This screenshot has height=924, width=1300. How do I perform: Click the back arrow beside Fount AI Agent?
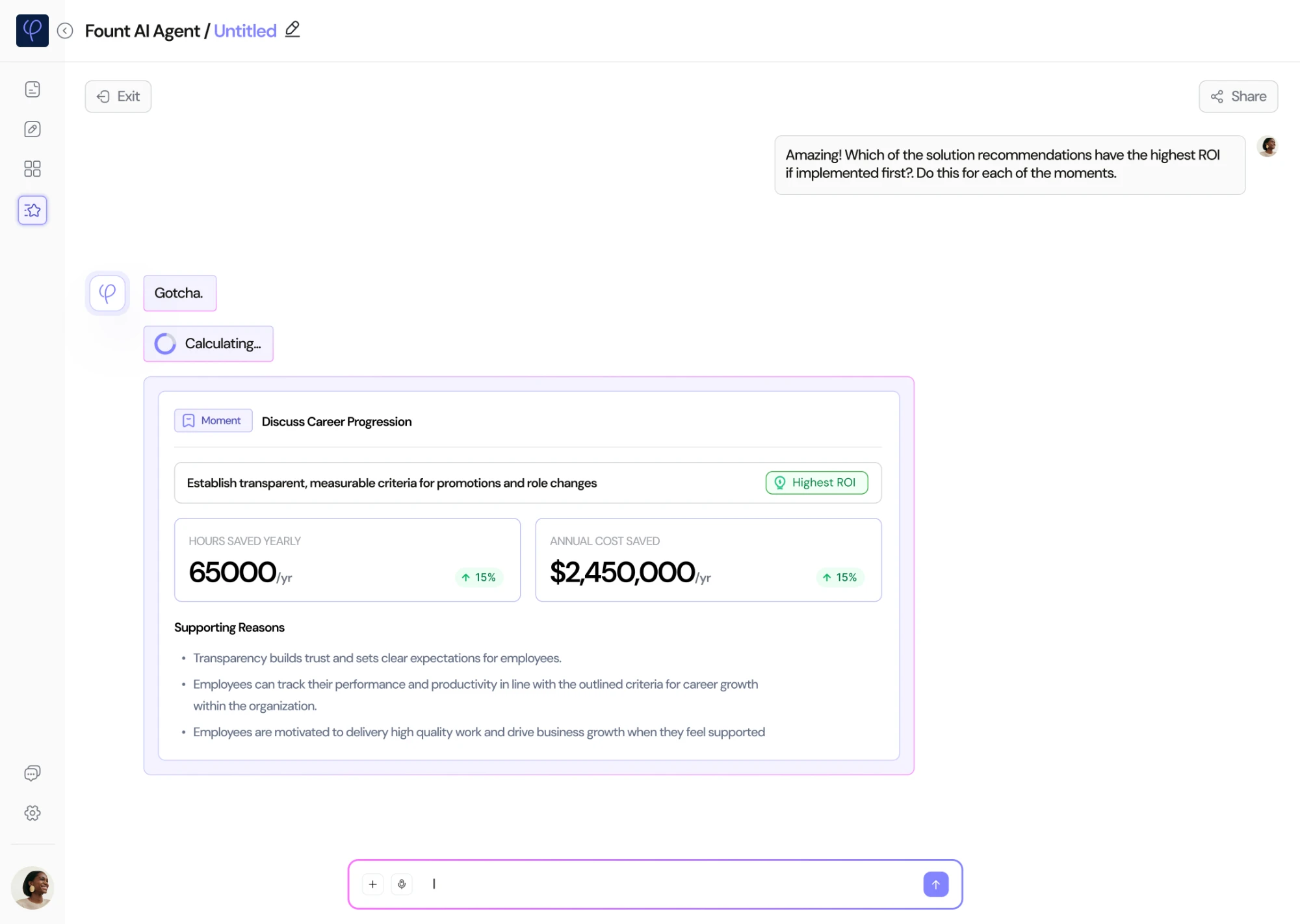click(65, 31)
